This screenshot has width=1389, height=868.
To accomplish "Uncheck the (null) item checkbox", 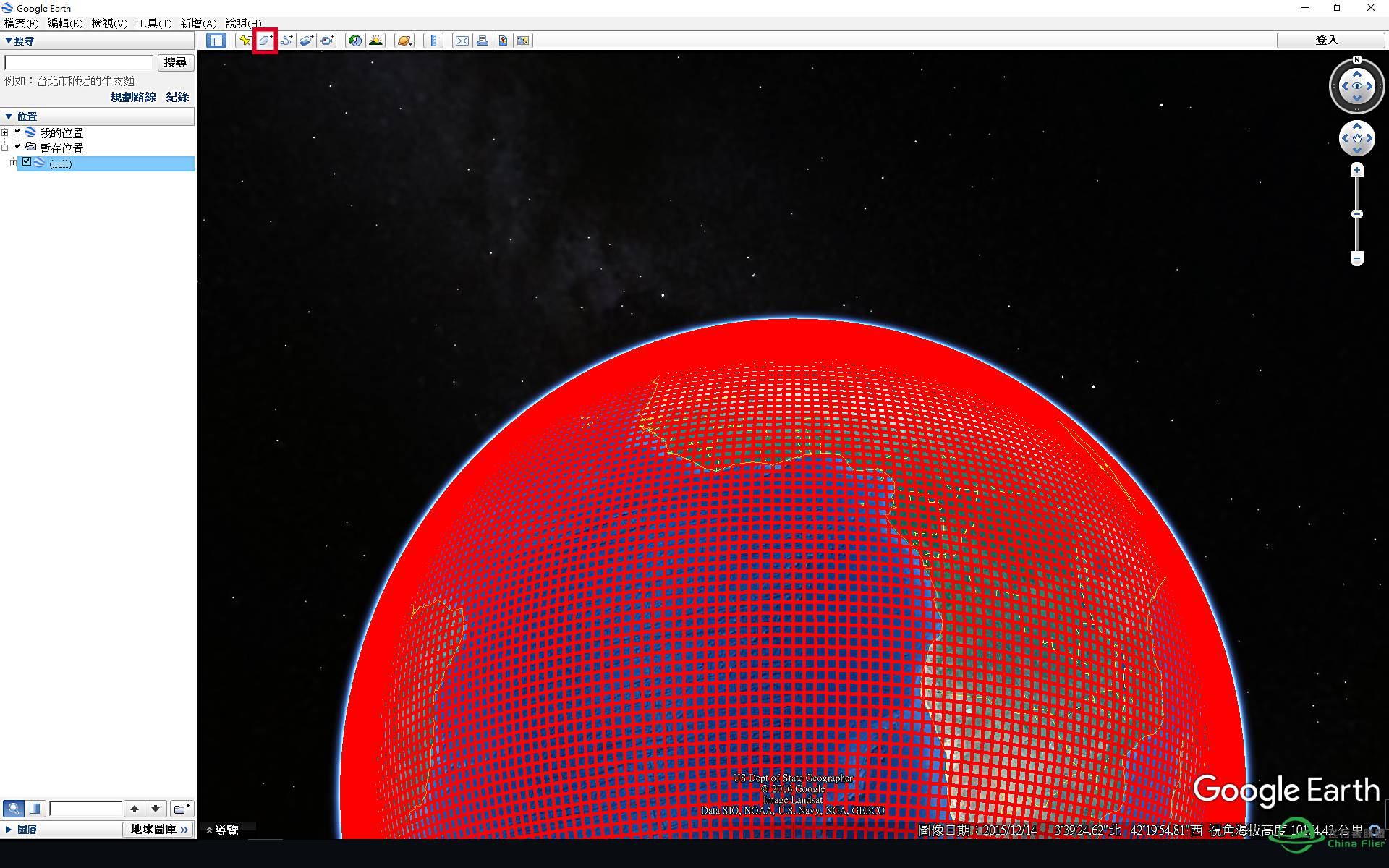I will point(27,162).
